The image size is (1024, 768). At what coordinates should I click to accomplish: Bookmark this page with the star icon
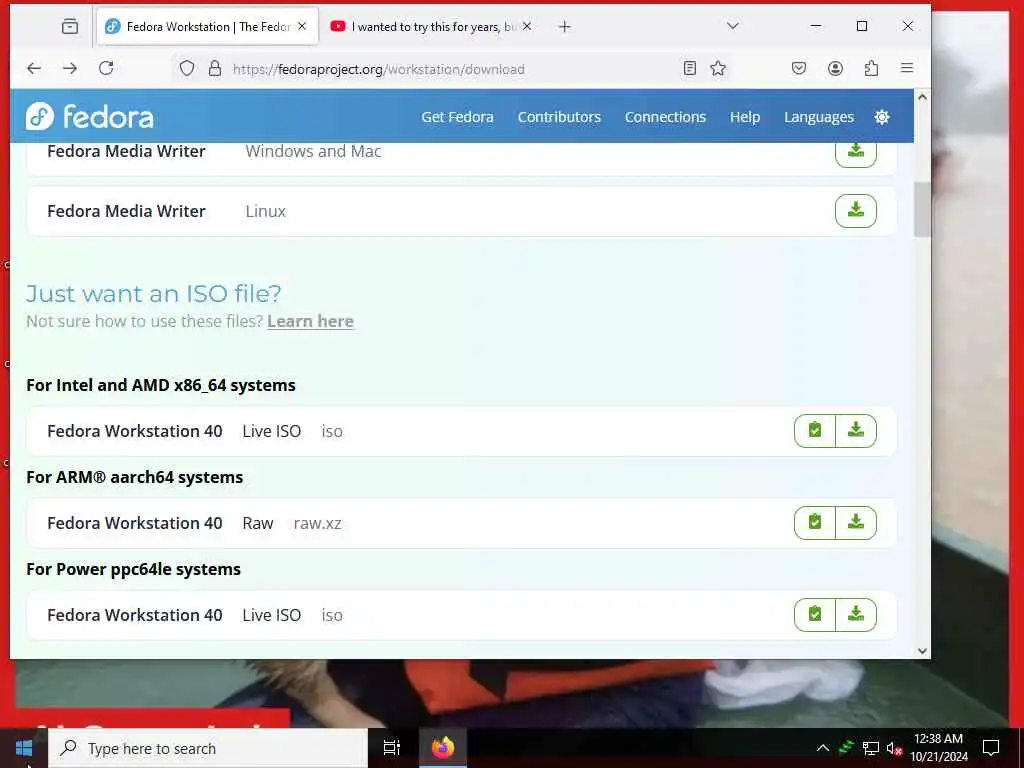tap(718, 68)
